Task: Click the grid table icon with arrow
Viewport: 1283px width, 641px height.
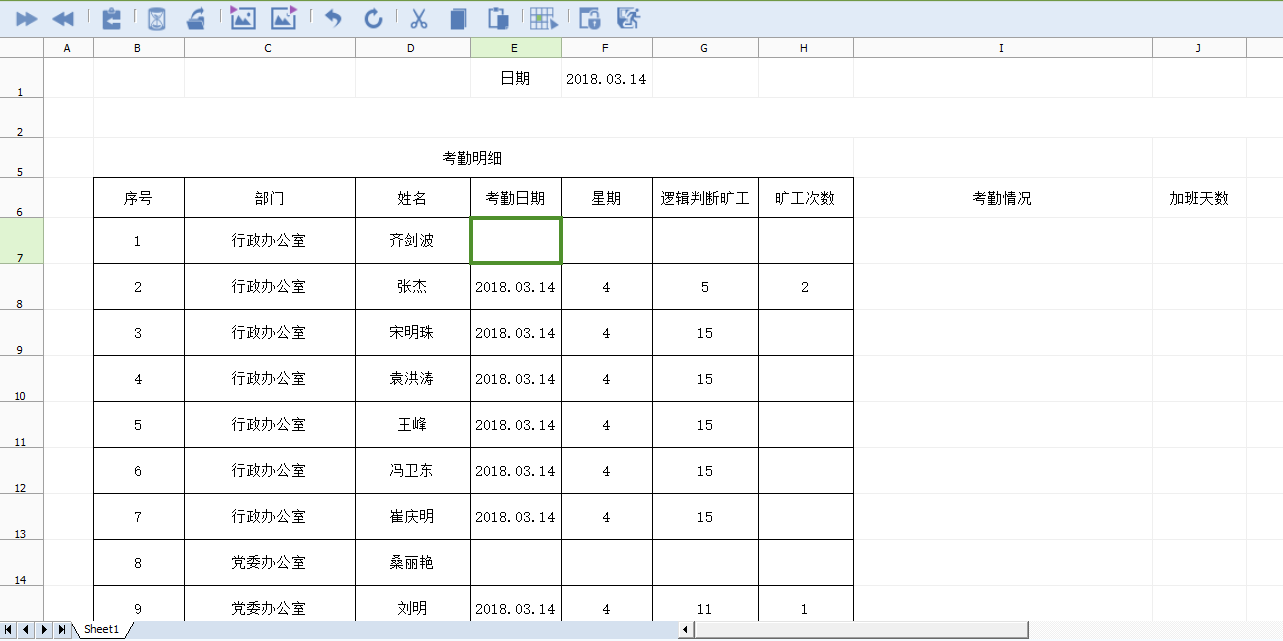Action: tap(543, 18)
